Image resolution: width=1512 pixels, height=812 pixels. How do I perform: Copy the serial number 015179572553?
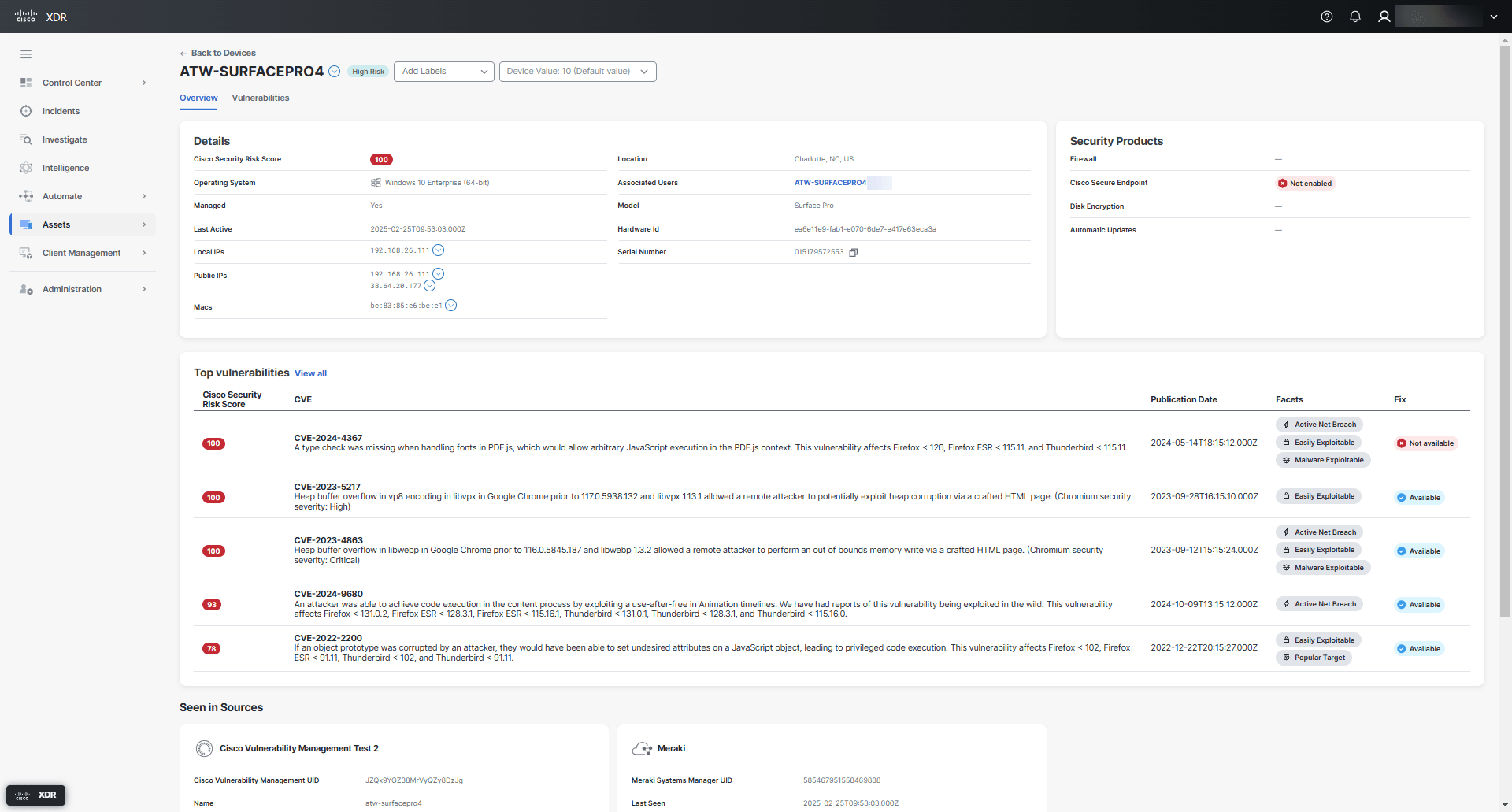pyautogui.click(x=853, y=253)
